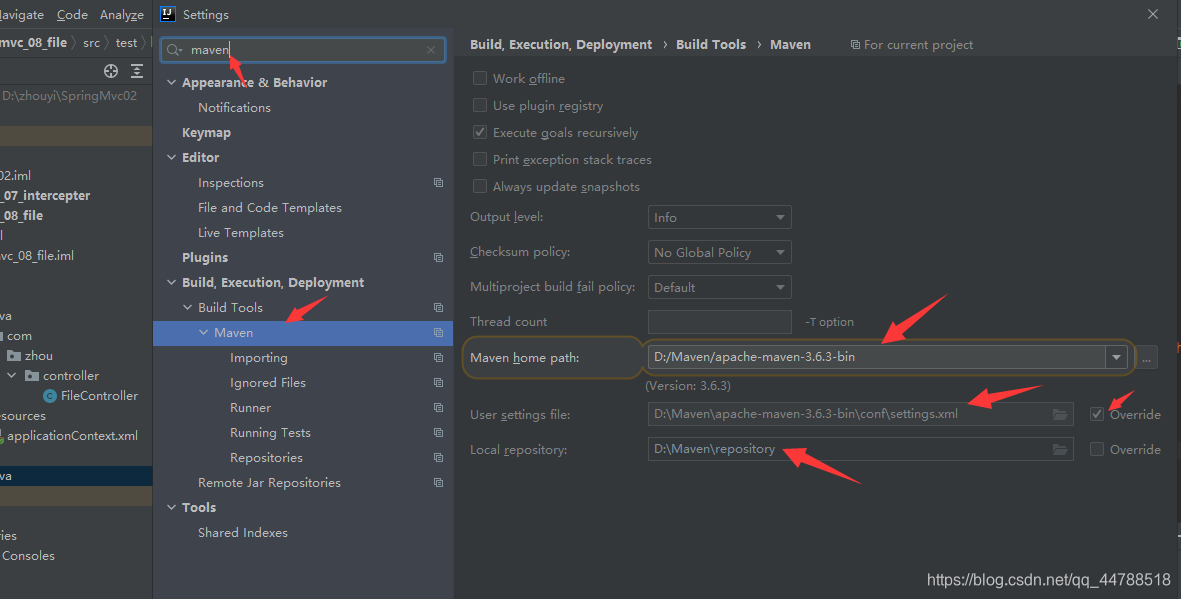Click Build Tools breadcrumb link
1181x599 pixels.
click(711, 44)
